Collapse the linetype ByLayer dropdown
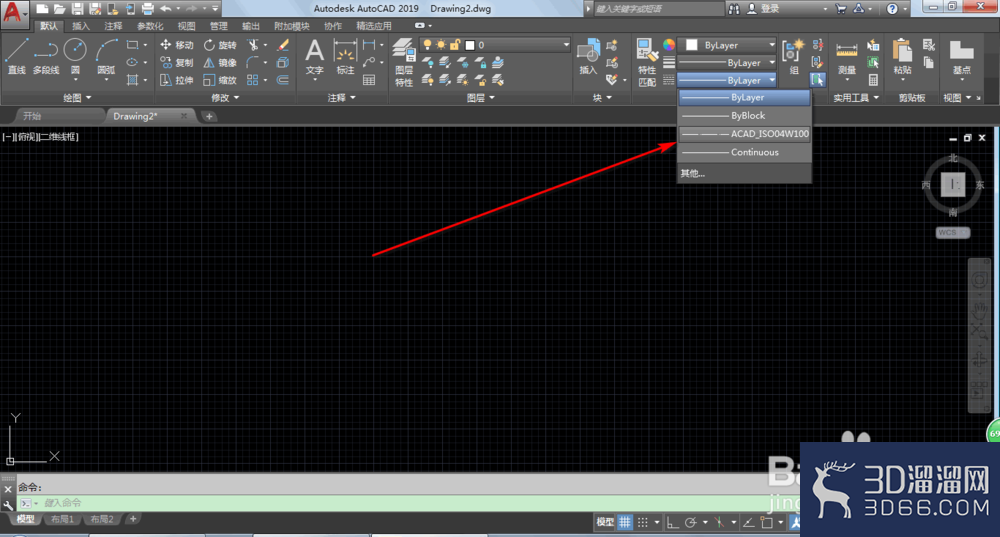Image resolution: width=1000 pixels, height=537 pixels. (x=727, y=80)
